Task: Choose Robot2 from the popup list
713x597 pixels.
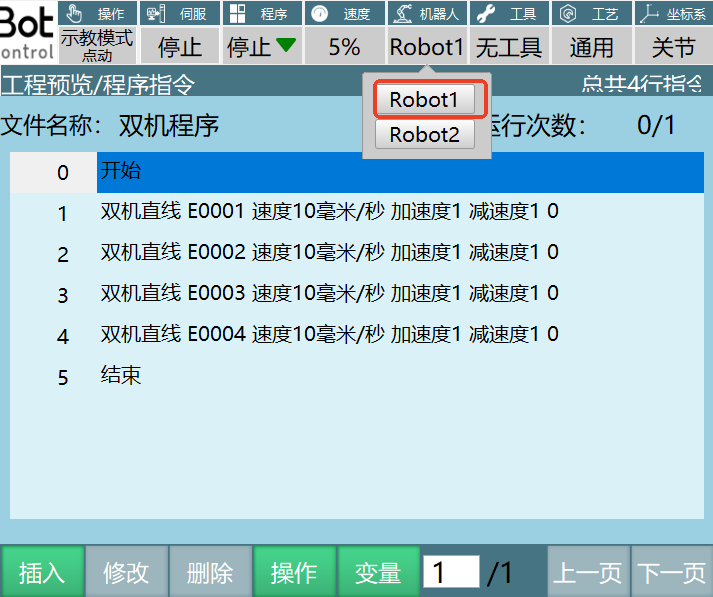Action: (424, 134)
